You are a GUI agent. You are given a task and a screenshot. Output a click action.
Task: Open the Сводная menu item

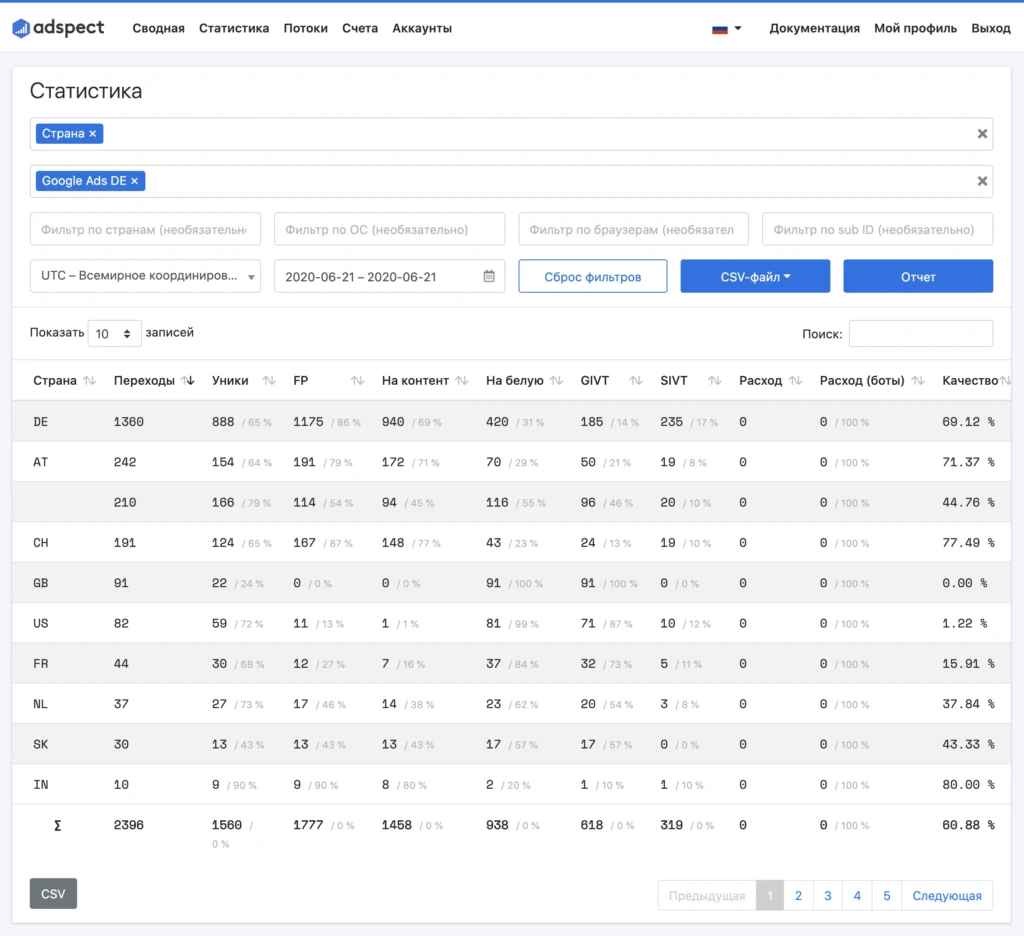158,28
